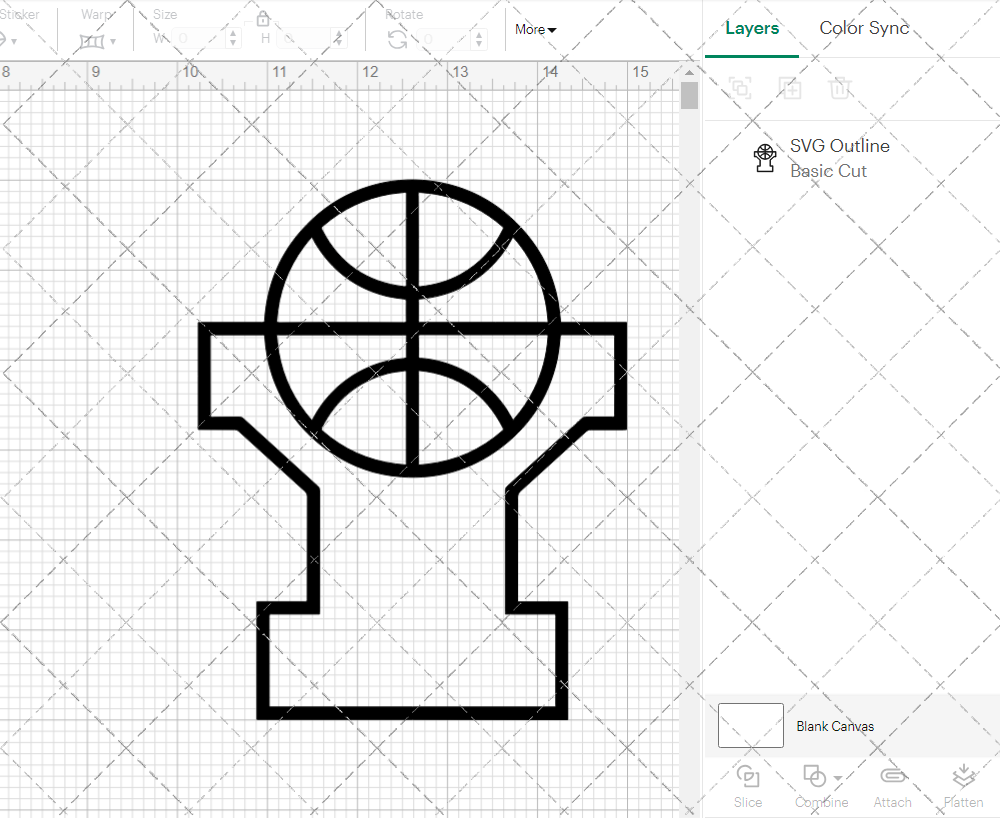
Task: Toggle the size aspect ratio lock
Action: [x=263, y=19]
